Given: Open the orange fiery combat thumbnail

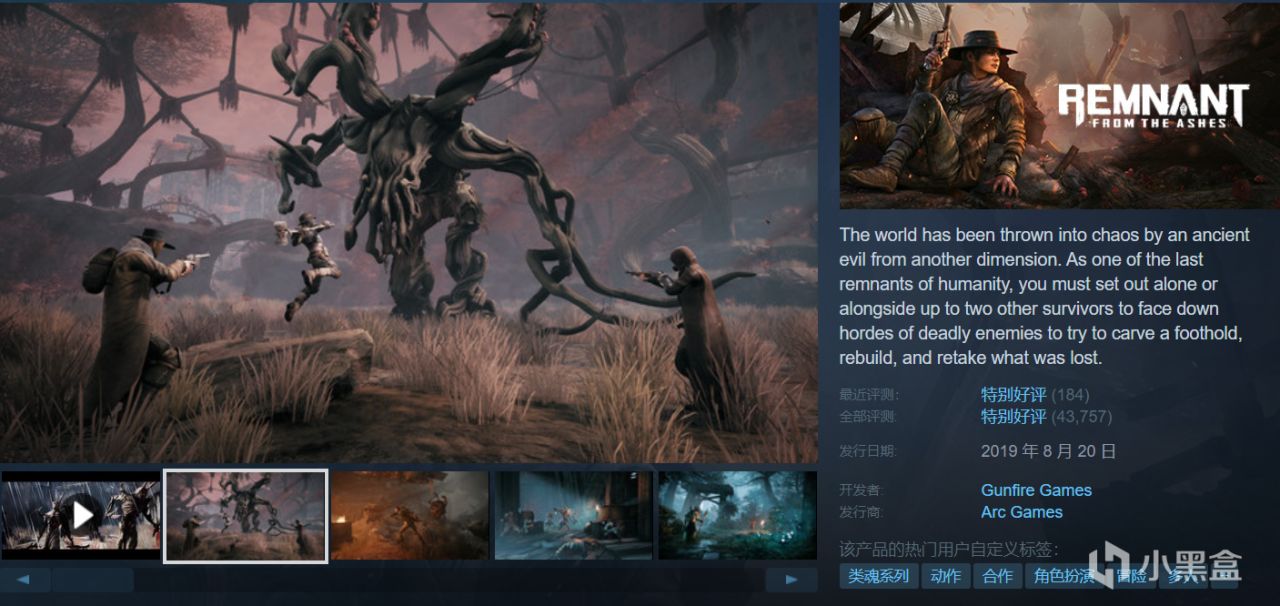Looking at the screenshot, I should click(x=409, y=515).
